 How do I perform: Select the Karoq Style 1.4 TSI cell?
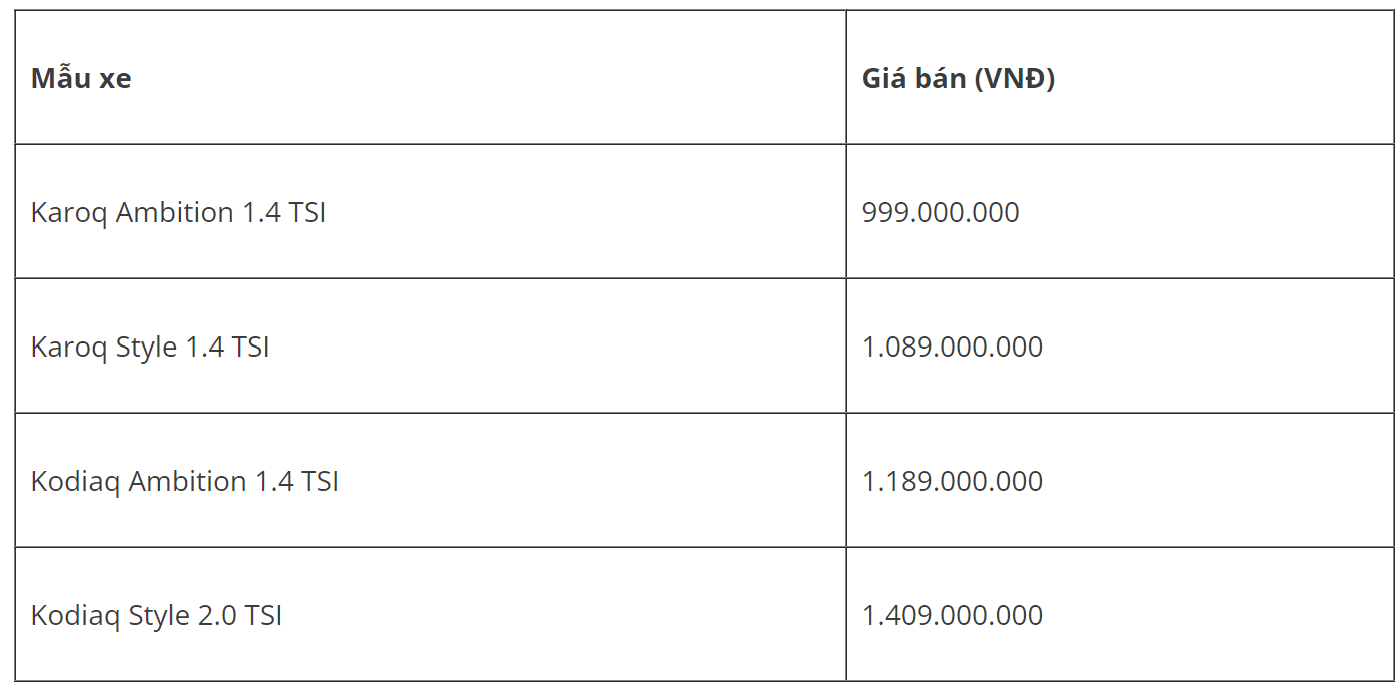coord(150,347)
